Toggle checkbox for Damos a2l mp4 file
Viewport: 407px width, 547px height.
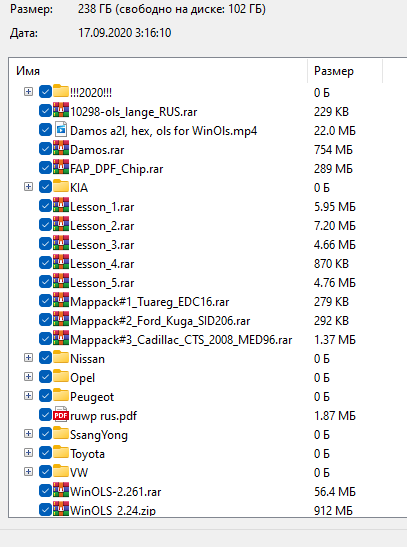click(45, 130)
